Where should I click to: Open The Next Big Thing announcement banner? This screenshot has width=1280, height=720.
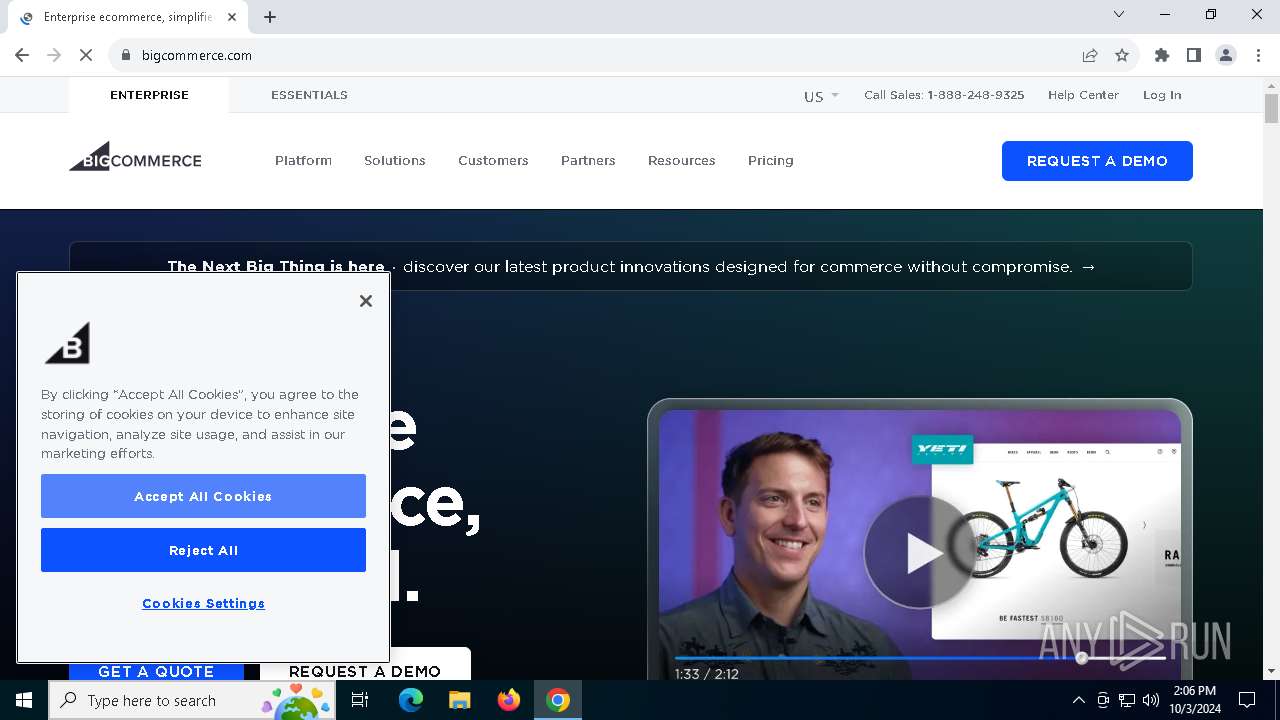(631, 266)
